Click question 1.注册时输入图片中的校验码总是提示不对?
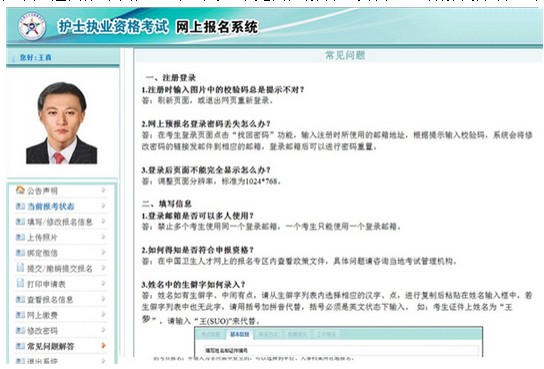 [223, 89]
